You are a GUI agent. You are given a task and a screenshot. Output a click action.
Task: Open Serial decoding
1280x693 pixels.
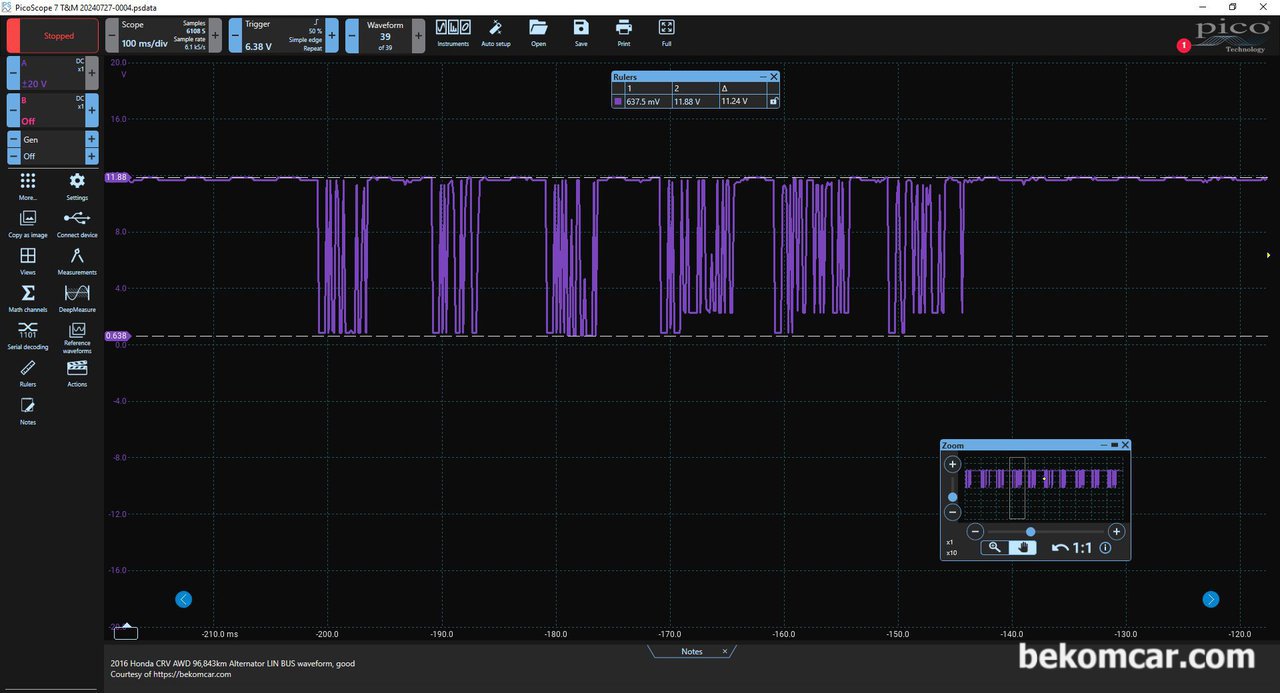pyautogui.click(x=28, y=335)
